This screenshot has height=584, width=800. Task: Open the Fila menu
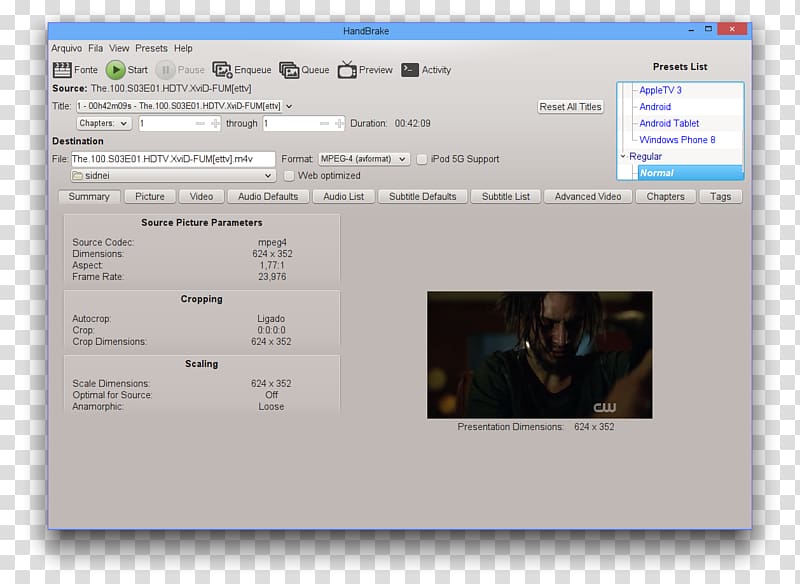pos(95,48)
